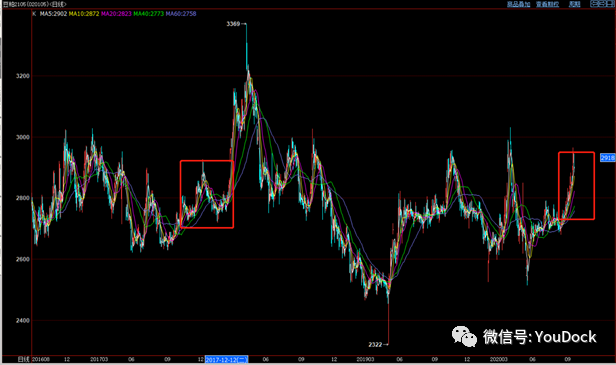Click the 202003 date label on time axis

499,359
